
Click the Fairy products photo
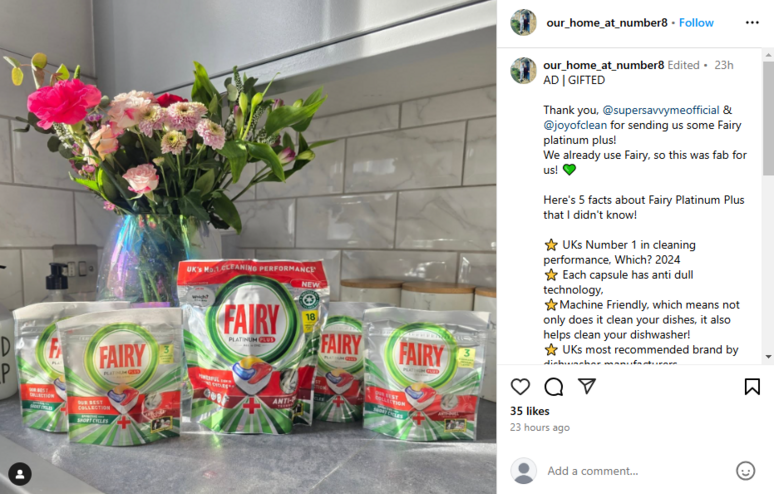click(x=248, y=247)
